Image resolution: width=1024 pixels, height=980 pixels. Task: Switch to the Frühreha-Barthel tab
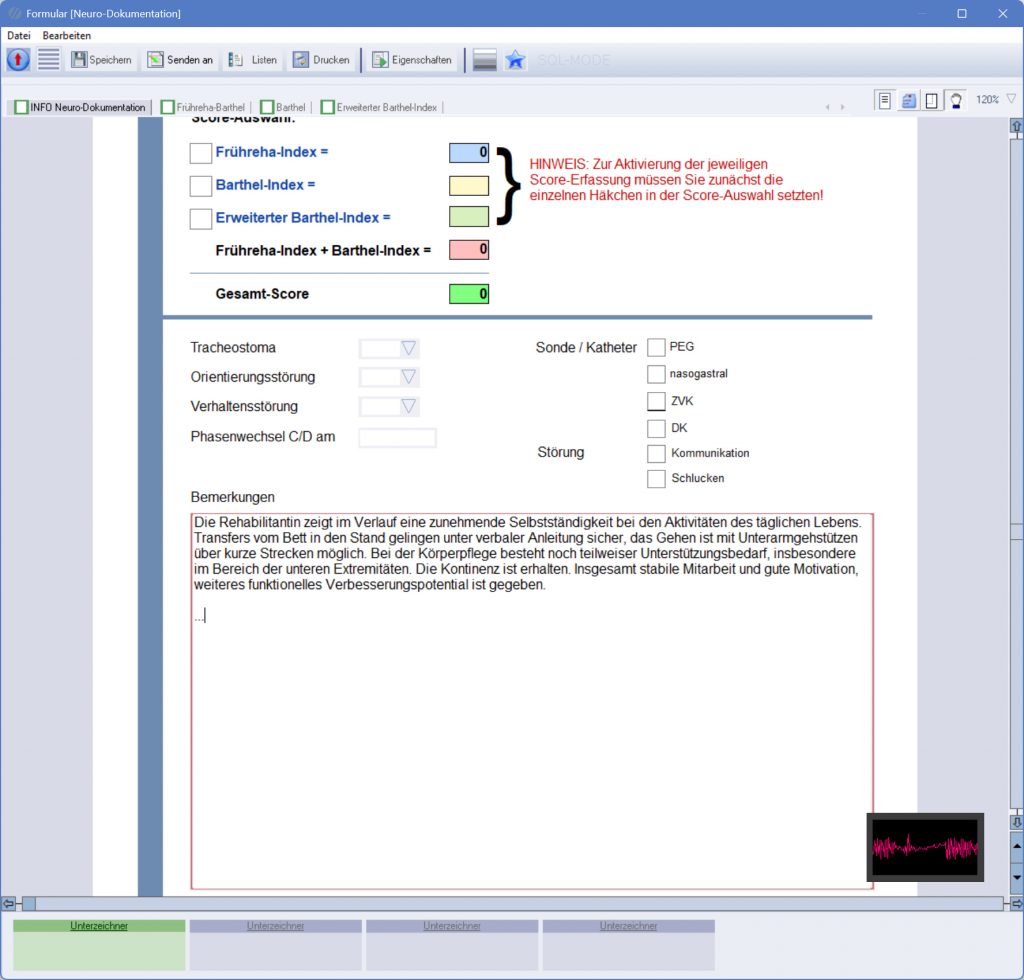click(x=203, y=107)
